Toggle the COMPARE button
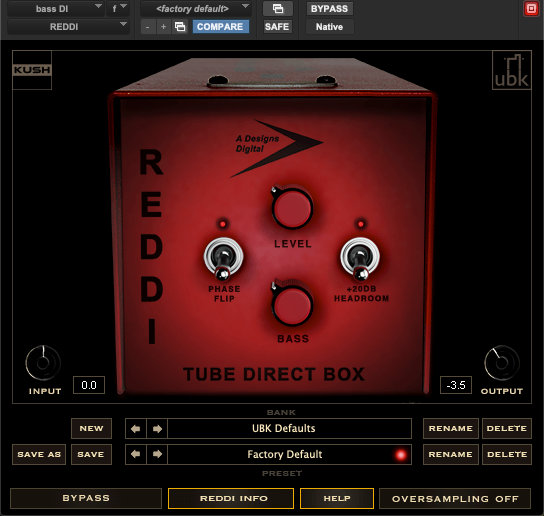544x516 pixels. point(221,27)
